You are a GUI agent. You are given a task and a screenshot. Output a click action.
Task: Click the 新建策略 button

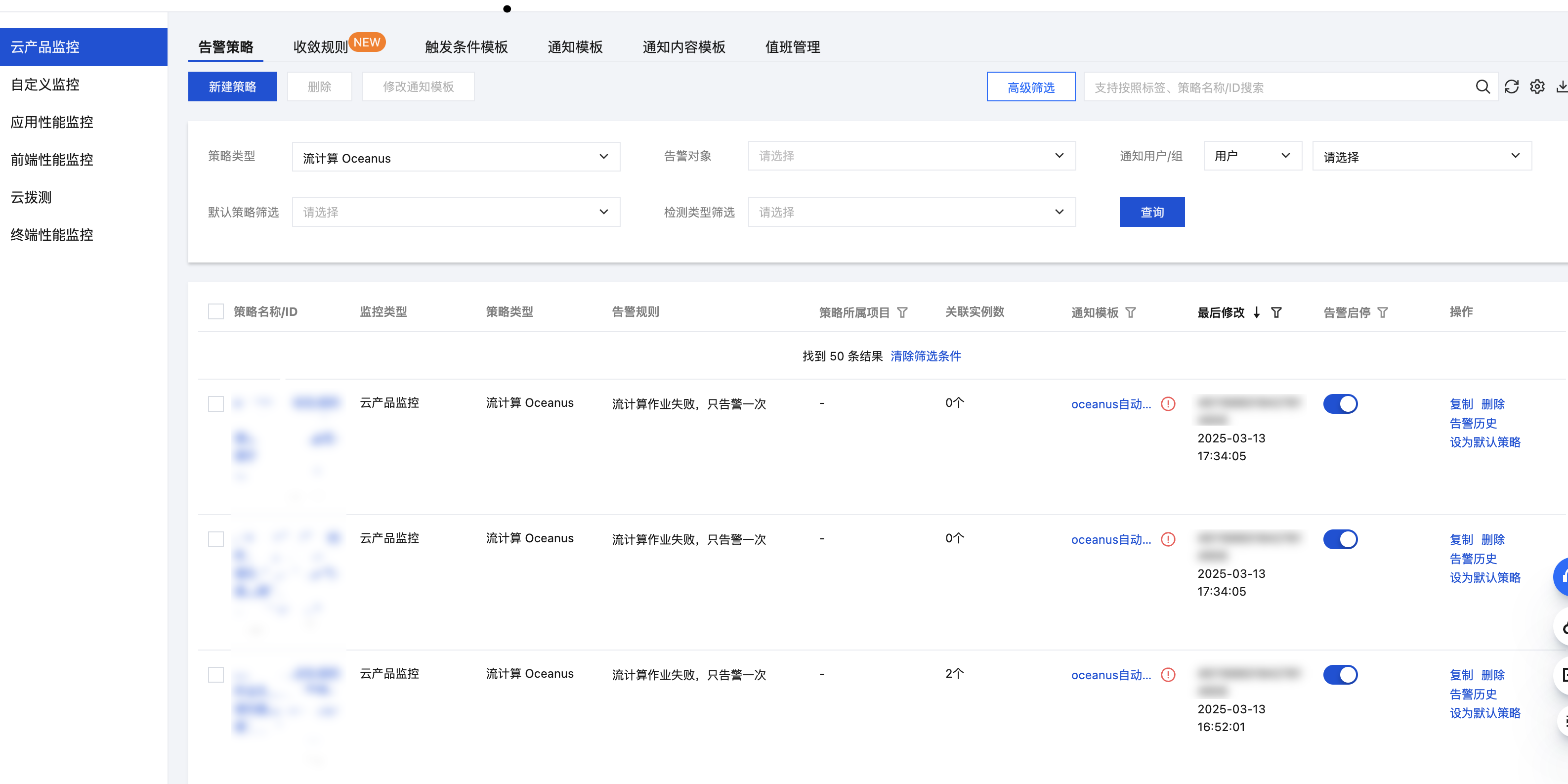coord(233,87)
